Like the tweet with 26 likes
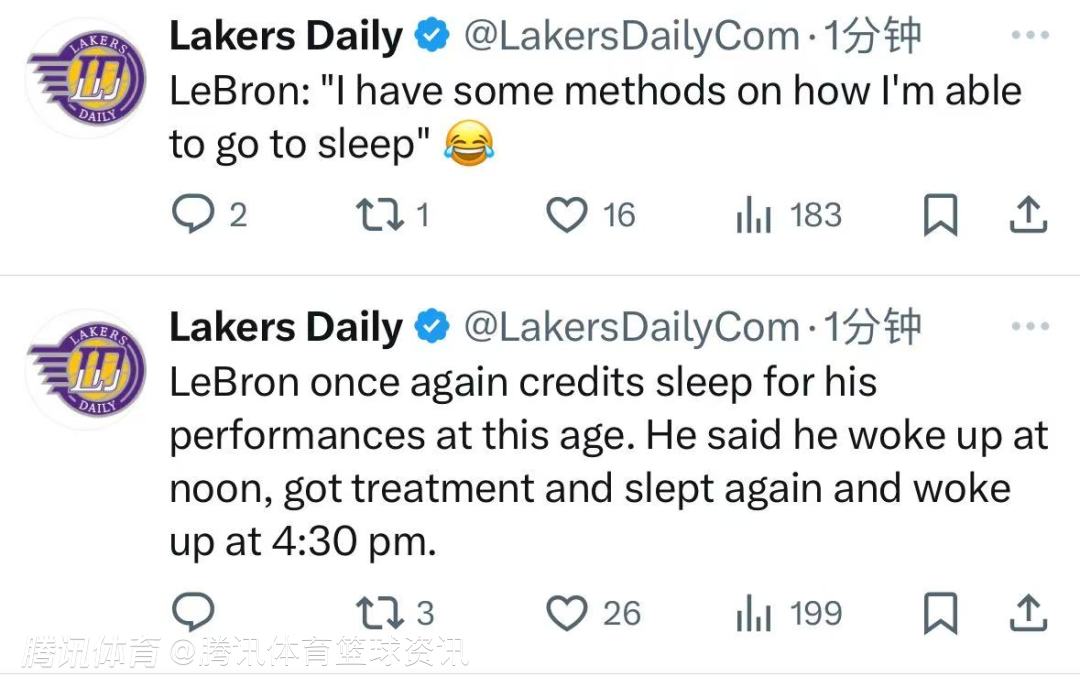The image size is (1080, 687). [x=568, y=612]
